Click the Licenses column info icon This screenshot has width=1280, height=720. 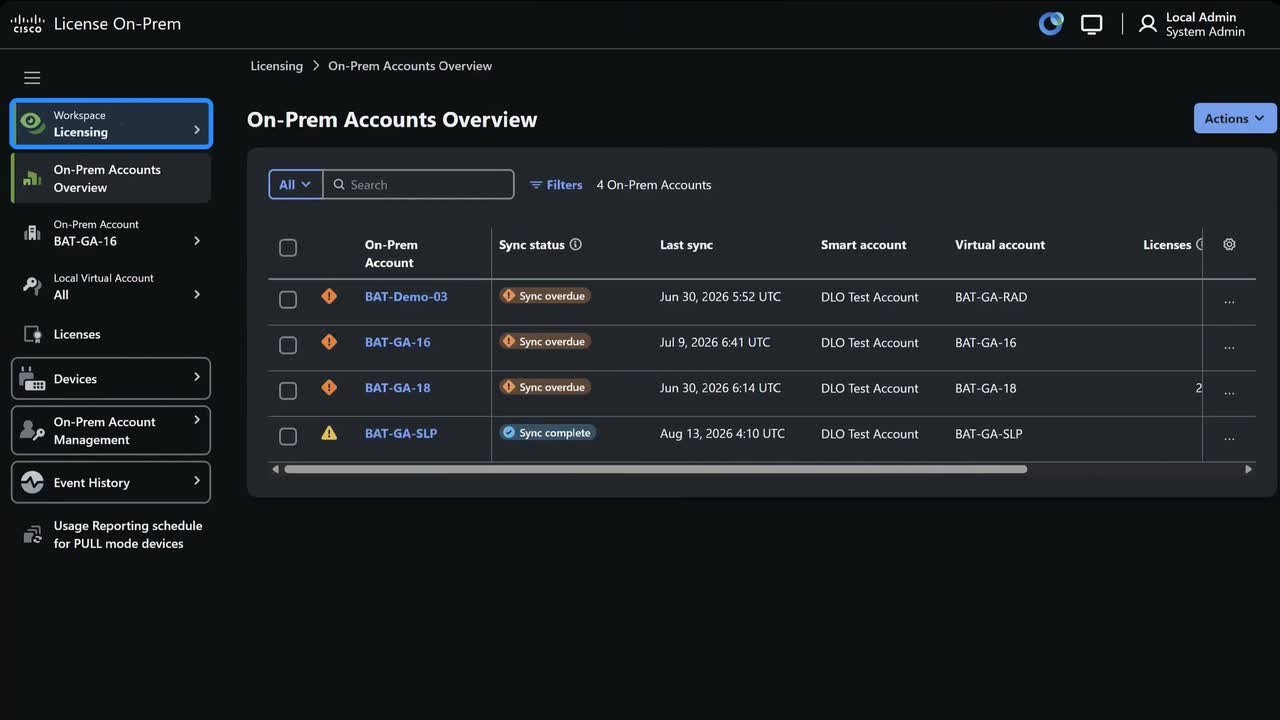tap(1199, 244)
